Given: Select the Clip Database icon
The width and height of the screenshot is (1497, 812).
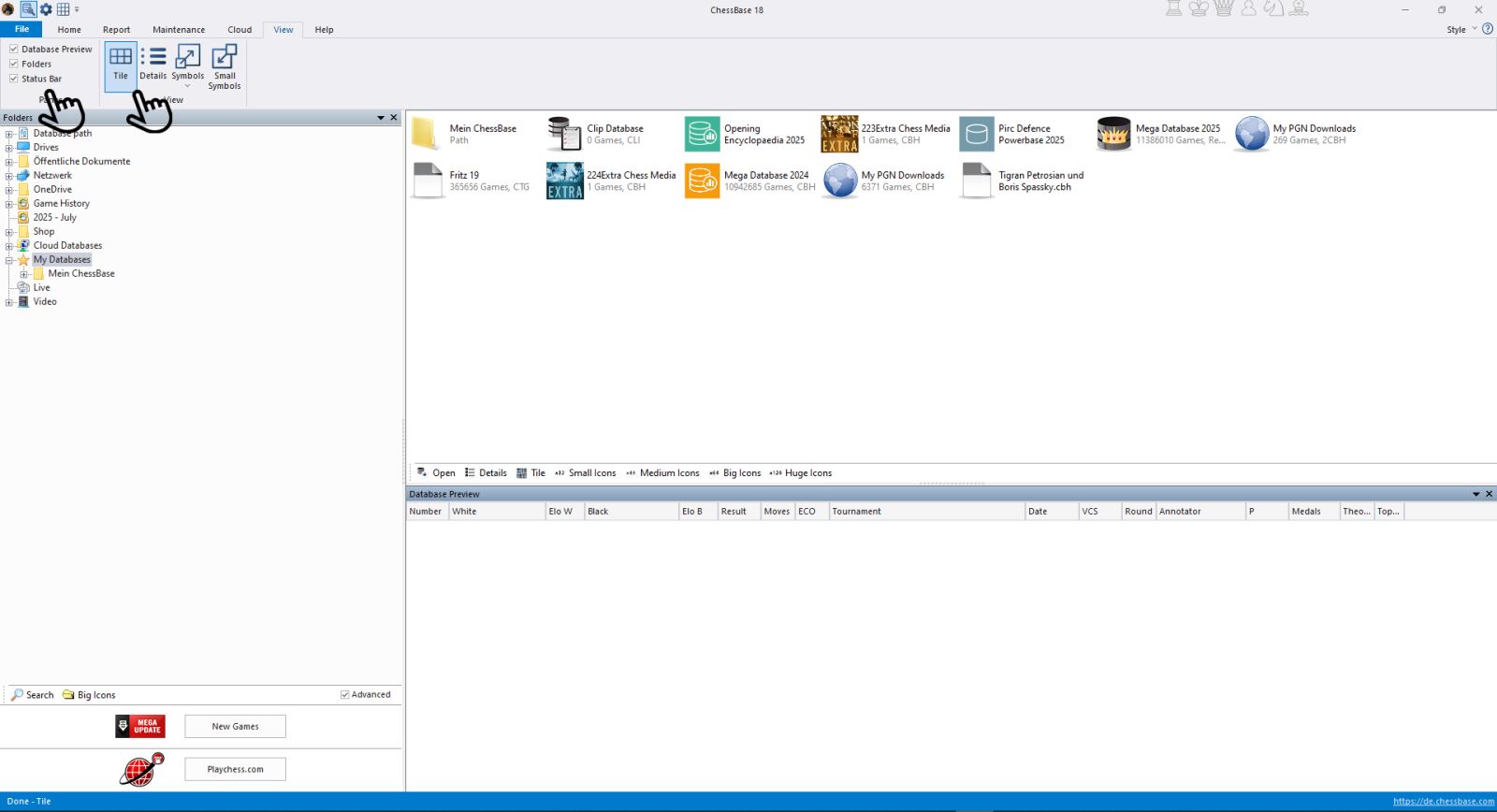Looking at the screenshot, I should (565, 135).
